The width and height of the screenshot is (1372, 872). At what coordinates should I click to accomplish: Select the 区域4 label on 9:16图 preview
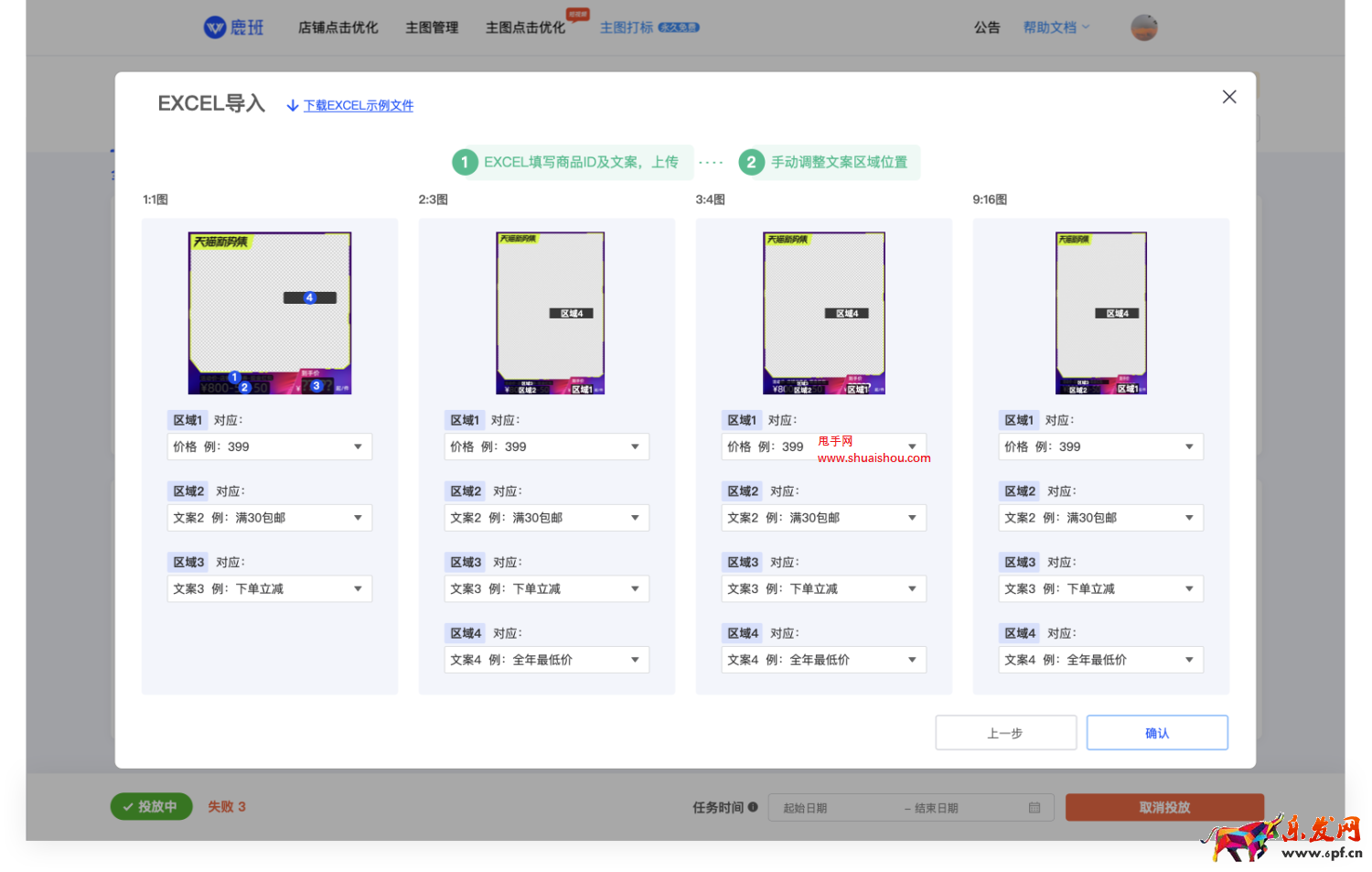click(x=1118, y=313)
